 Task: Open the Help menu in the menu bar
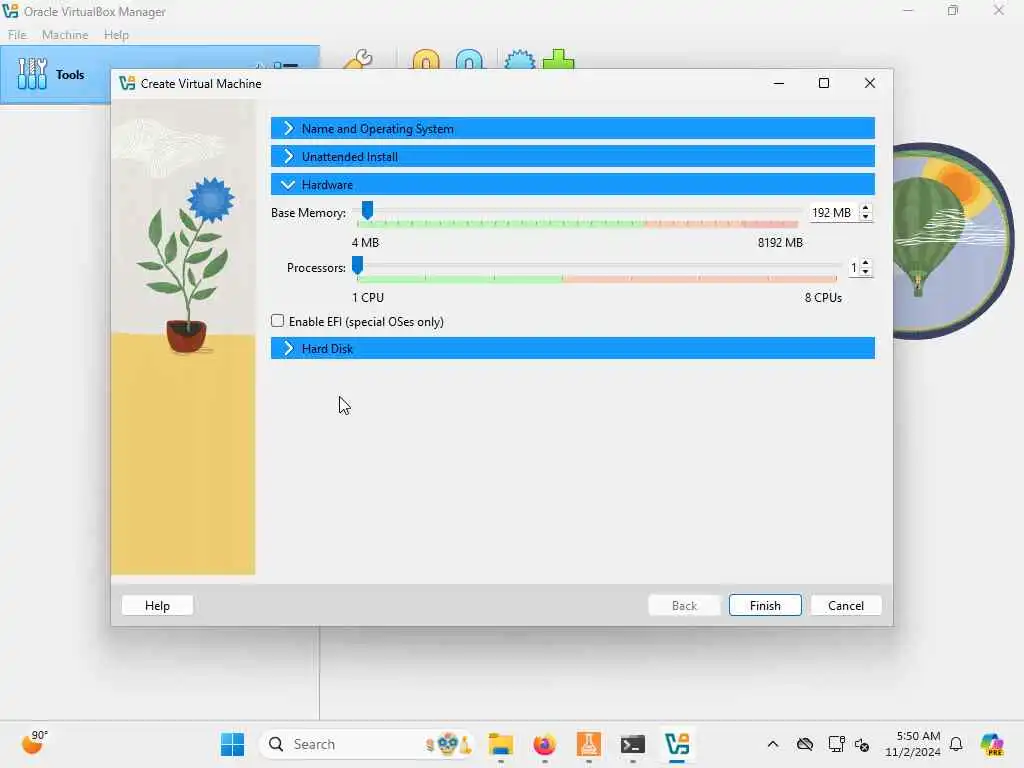click(x=116, y=35)
